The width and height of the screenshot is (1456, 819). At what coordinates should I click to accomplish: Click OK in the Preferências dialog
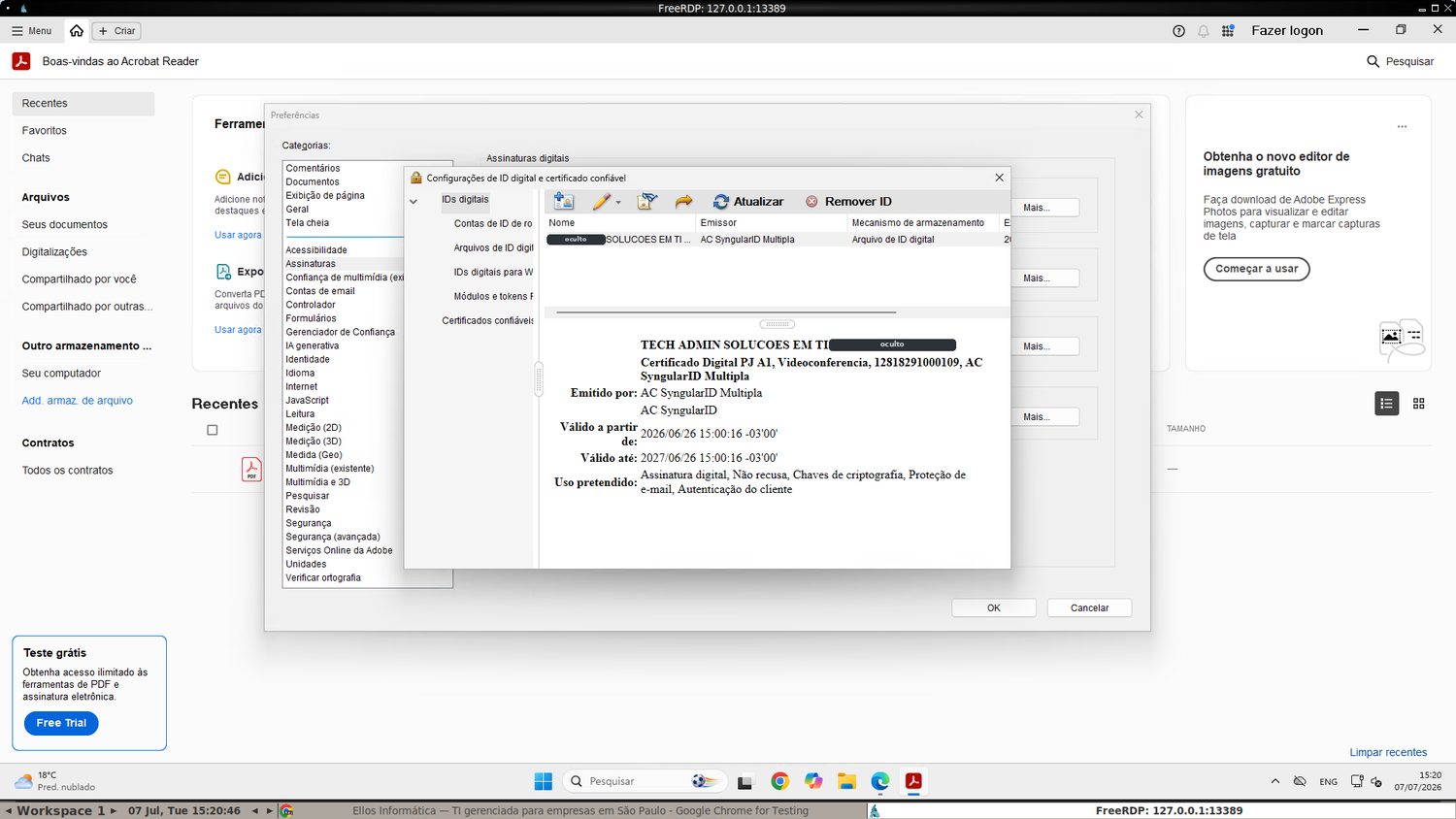tap(994, 607)
